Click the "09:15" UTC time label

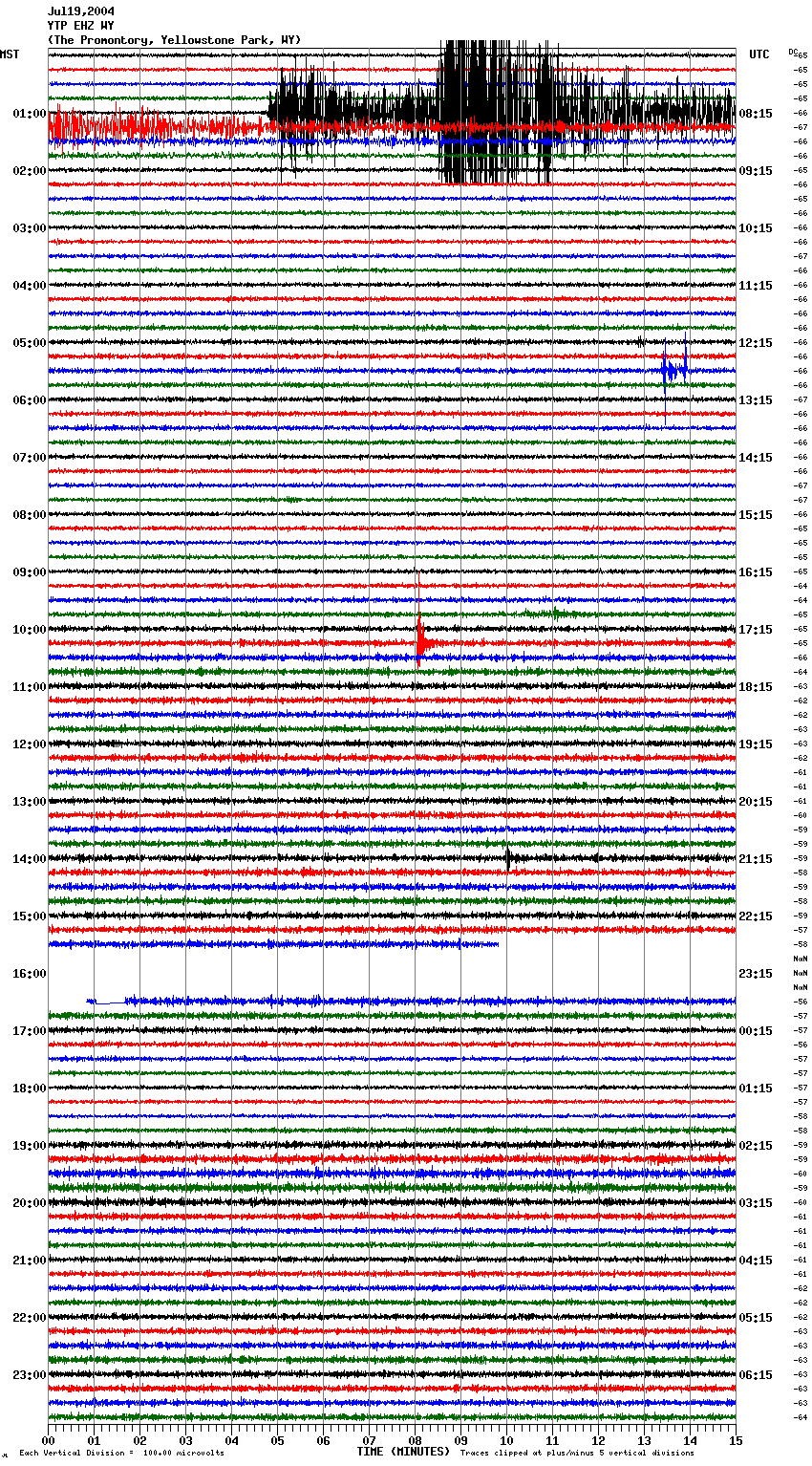[756, 170]
